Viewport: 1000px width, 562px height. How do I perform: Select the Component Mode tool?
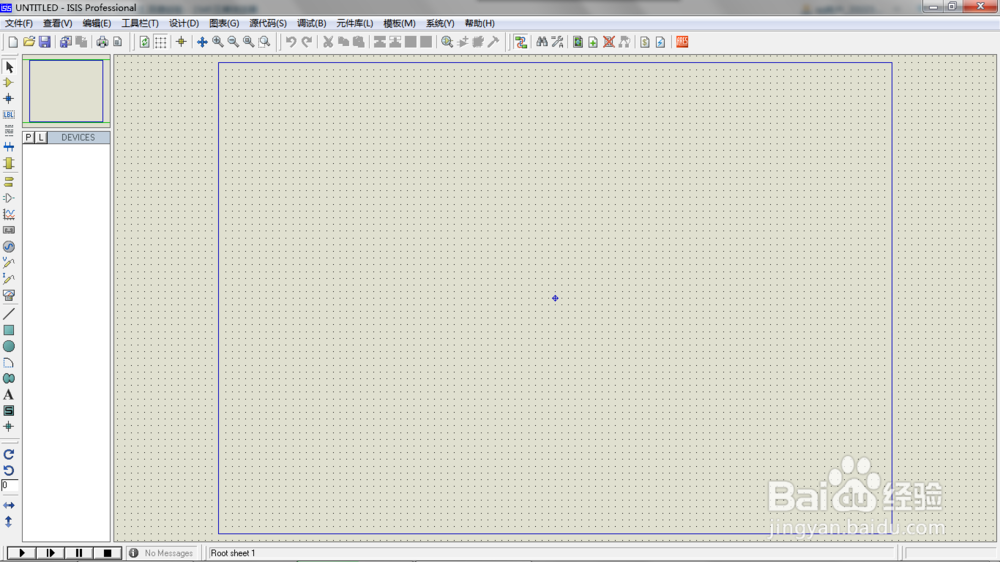[9, 83]
